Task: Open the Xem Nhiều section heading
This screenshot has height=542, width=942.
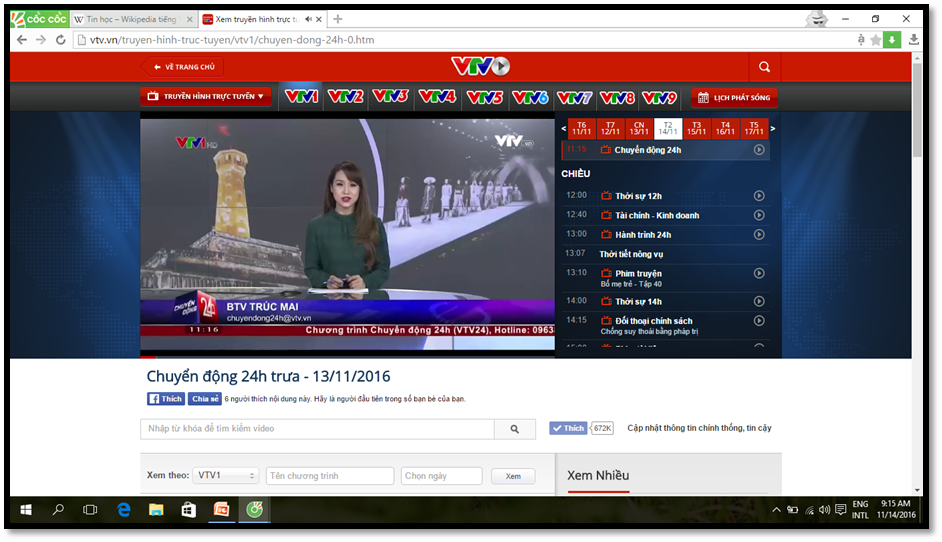Action: [598, 475]
